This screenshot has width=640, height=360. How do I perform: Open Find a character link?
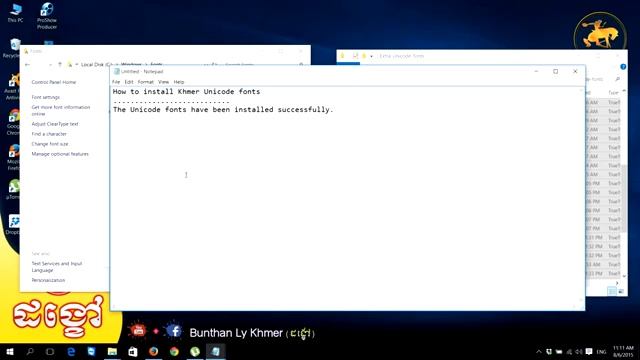click(49, 134)
